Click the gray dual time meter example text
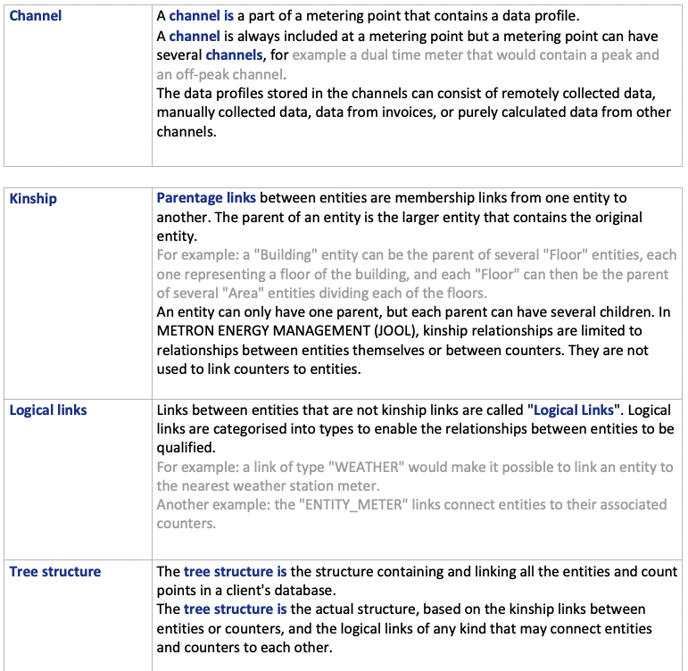688x671 pixels. pyautogui.click(x=470, y=55)
